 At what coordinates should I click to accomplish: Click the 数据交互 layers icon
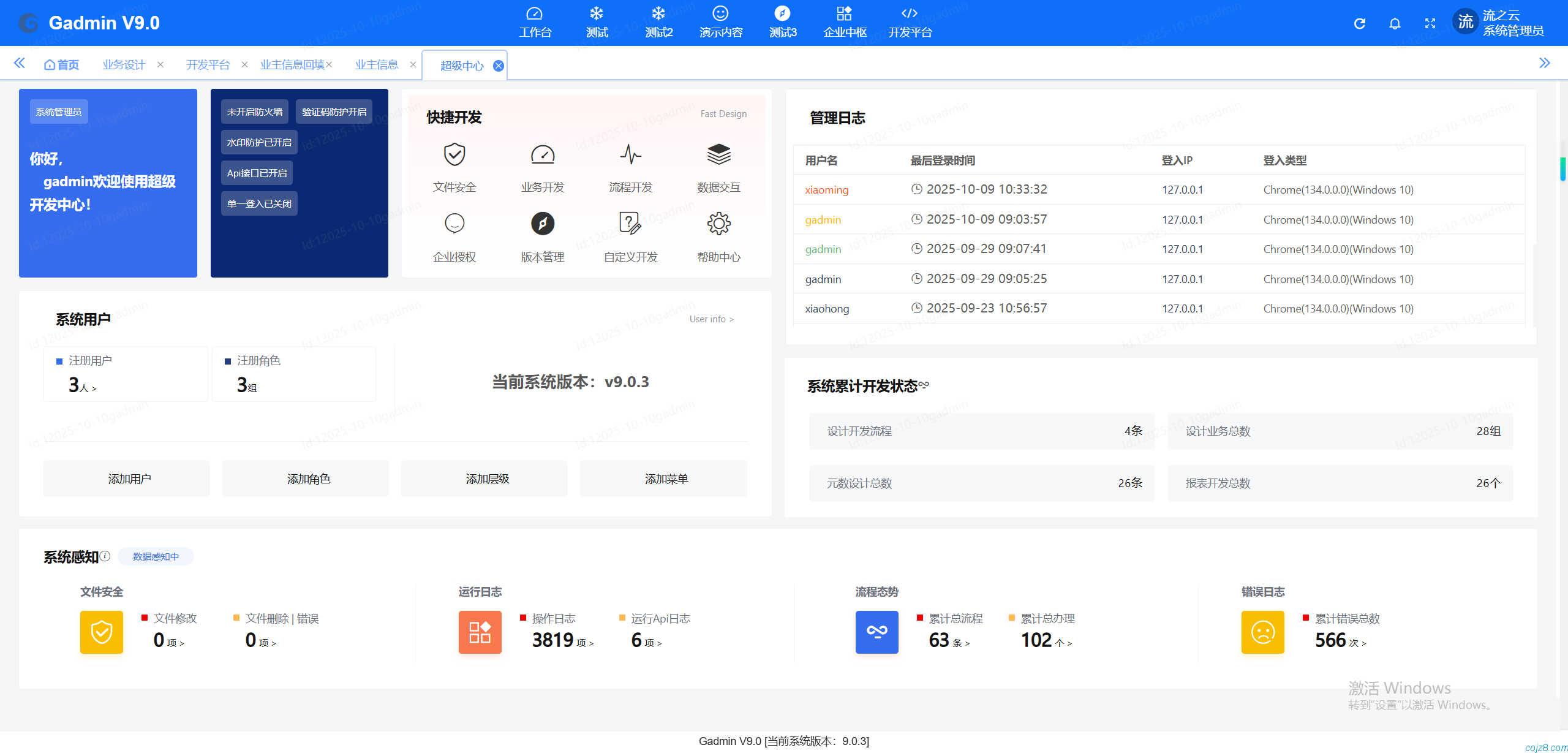[x=718, y=155]
